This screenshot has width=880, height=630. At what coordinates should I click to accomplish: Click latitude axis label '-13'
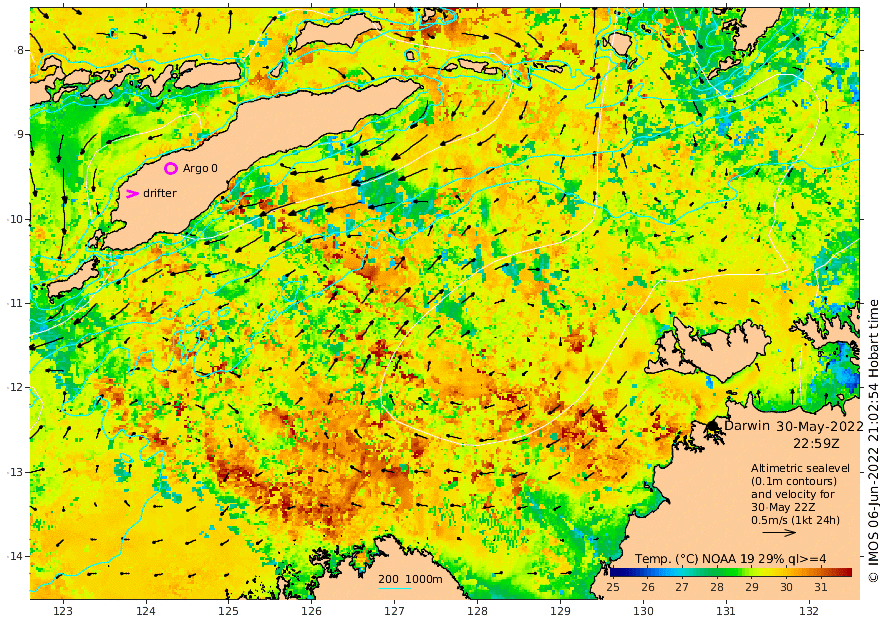point(16,472)
